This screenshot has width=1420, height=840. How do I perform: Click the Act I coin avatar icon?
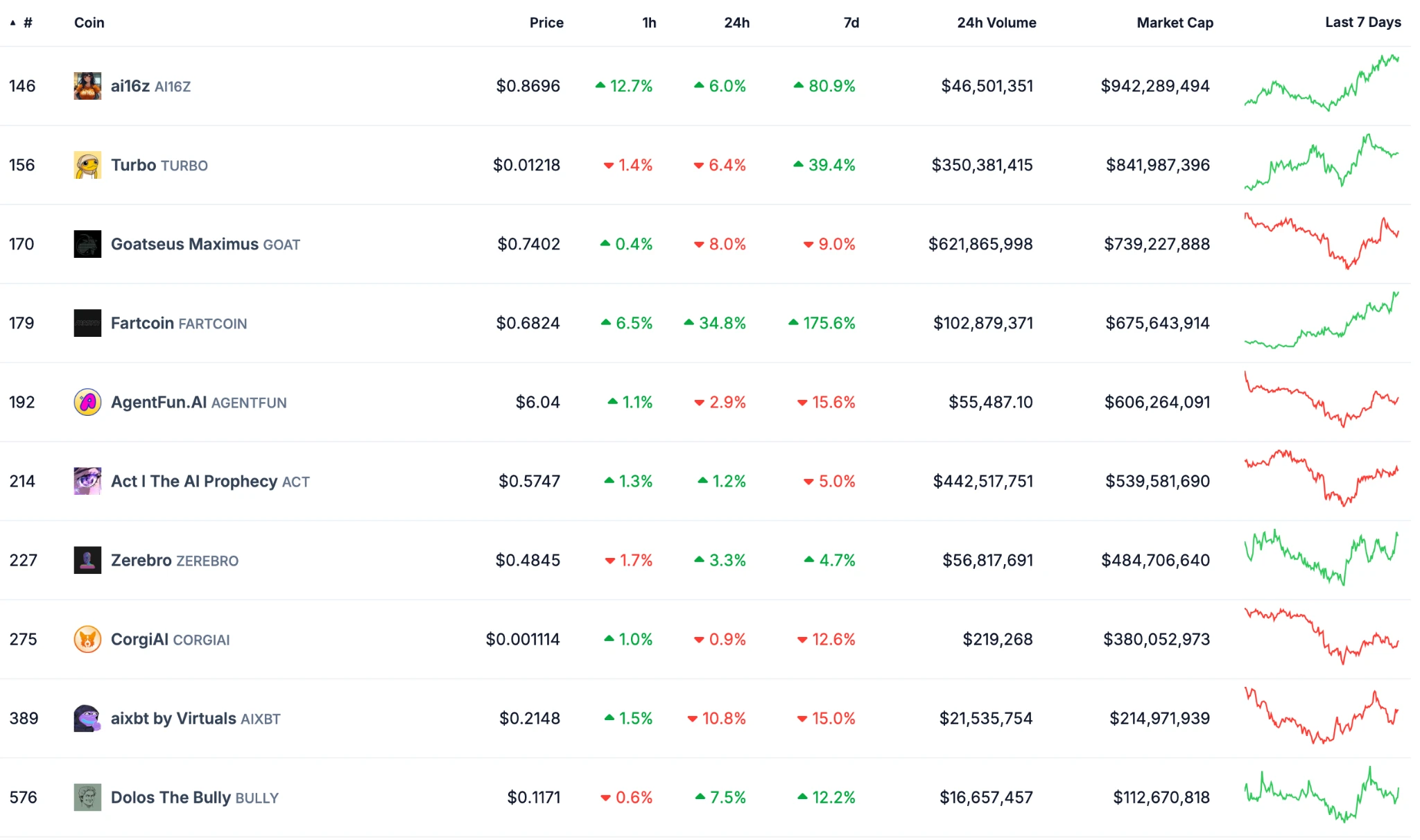click(87, 481)
